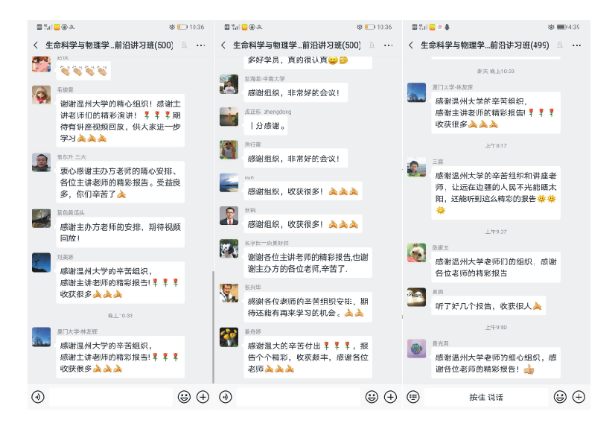Tap the plus attachment icon in left chat

point(203,397)
